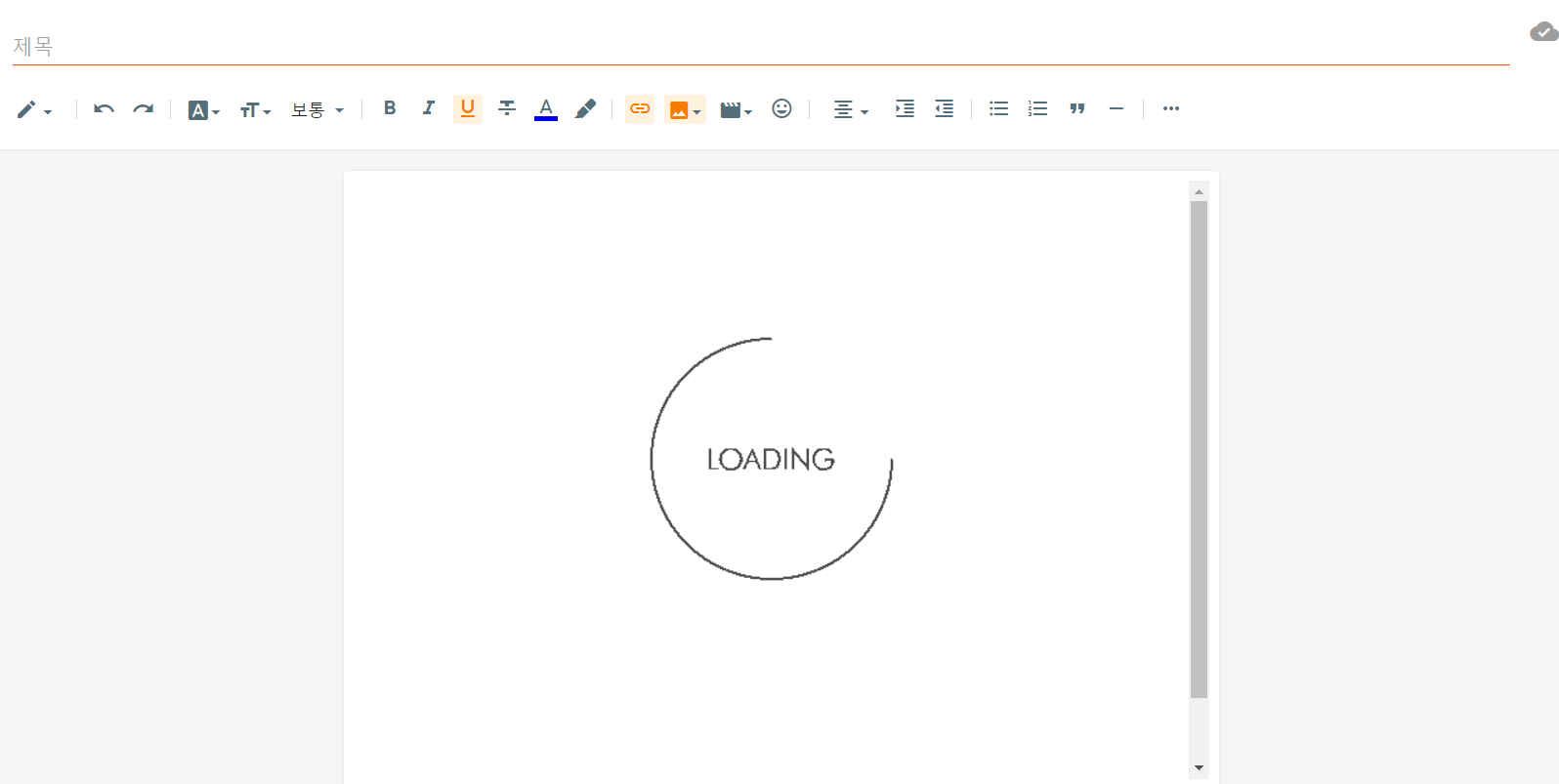
Task: Decrease indent with the outdent icon
Action: pyautogui.click(x=944, y=109)
